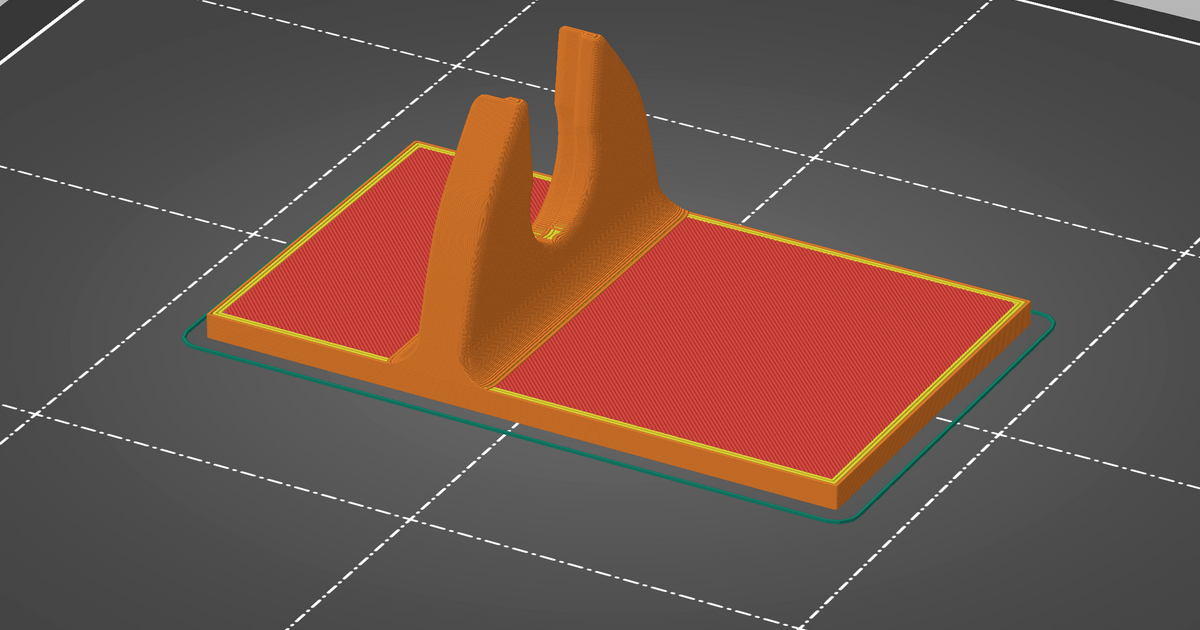Click the yellow perimeter at base's right corner
Image resolution: width=1200 pixels, height=630 pixels.
tap(1022, 301)
